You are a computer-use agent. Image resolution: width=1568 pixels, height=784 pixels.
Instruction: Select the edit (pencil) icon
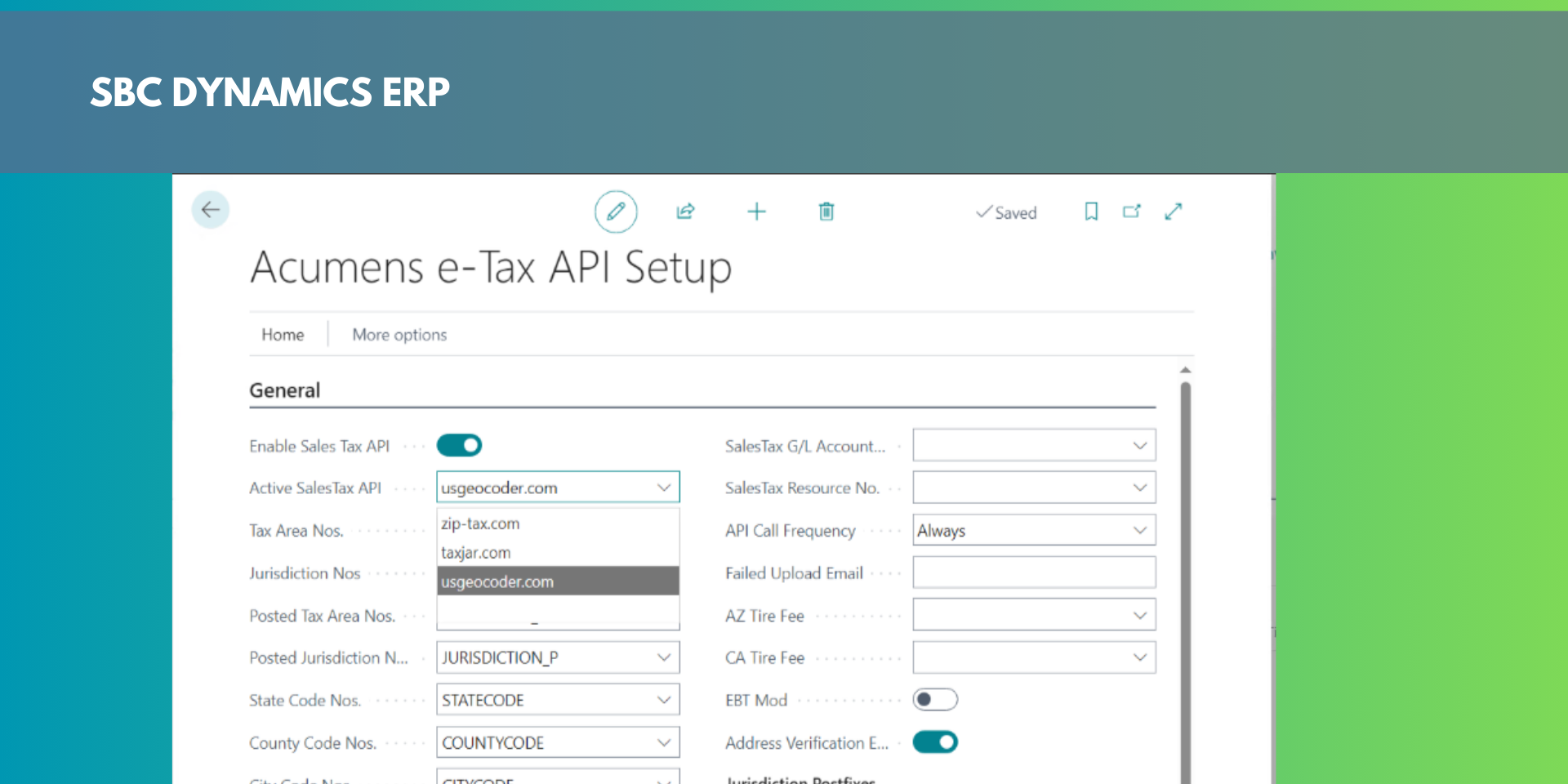616,212
